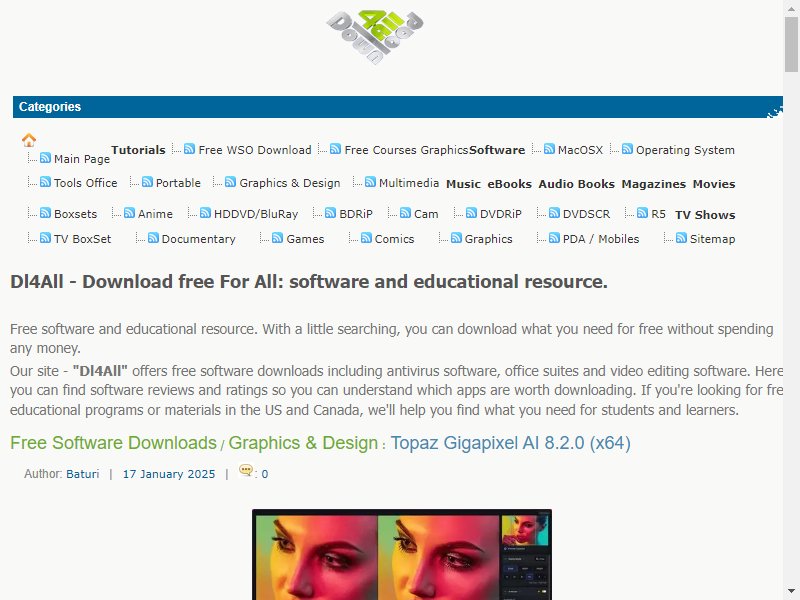800x600 pixels.
Task: Click the orange home icon
Action: (x=29, y=140)
